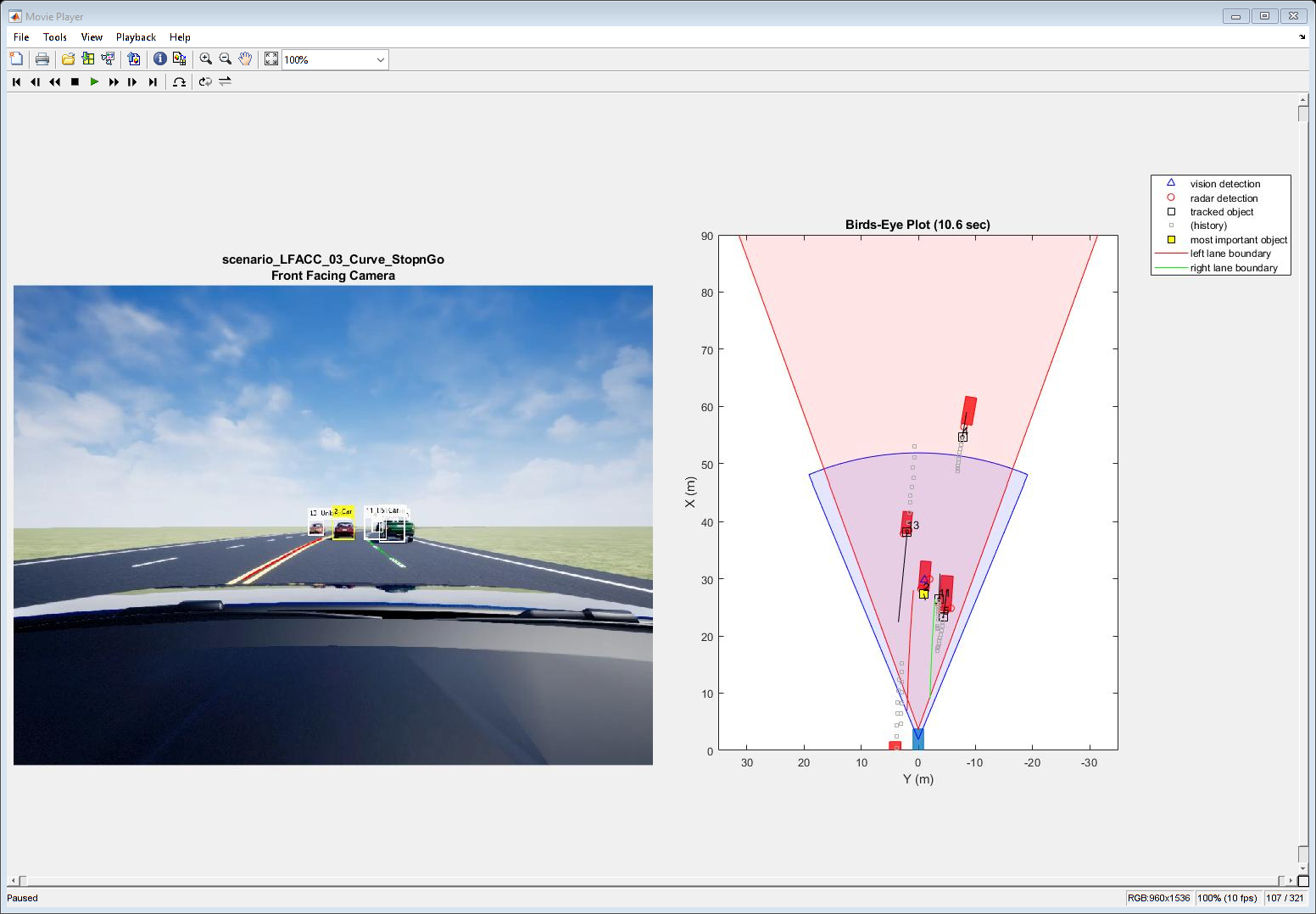Stop the video playback
The width and height of the screenshot is (1316, 914).
pos(75,82)
